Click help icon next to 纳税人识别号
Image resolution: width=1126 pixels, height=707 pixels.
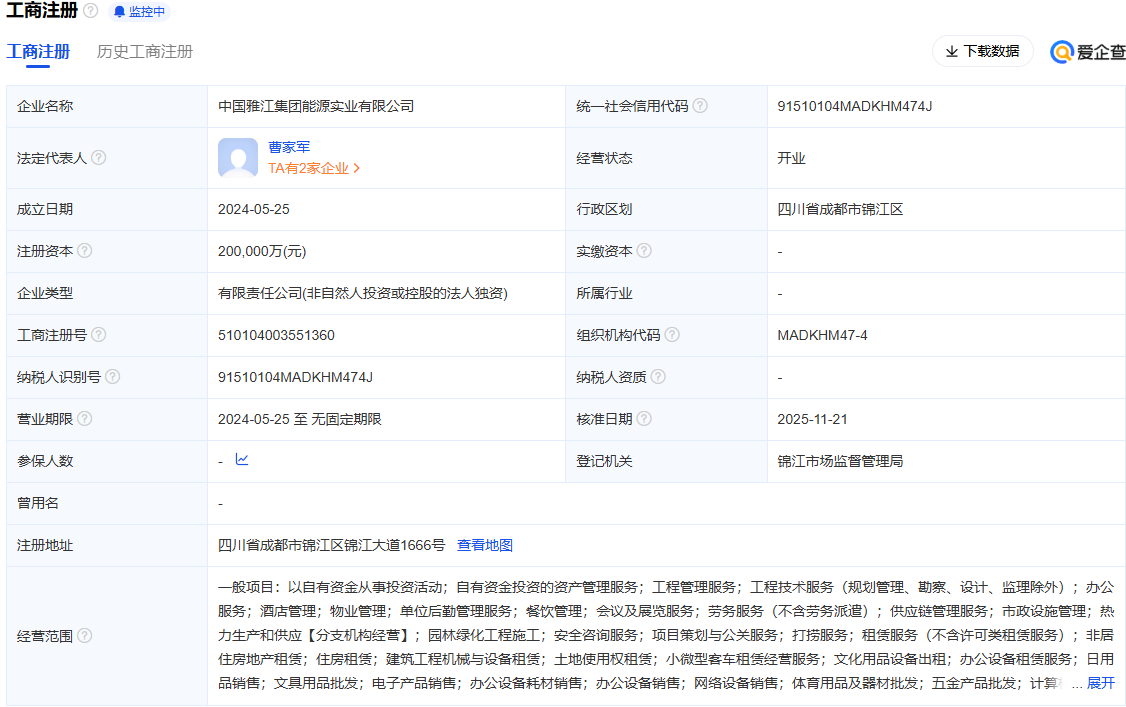tap(113, 377)
